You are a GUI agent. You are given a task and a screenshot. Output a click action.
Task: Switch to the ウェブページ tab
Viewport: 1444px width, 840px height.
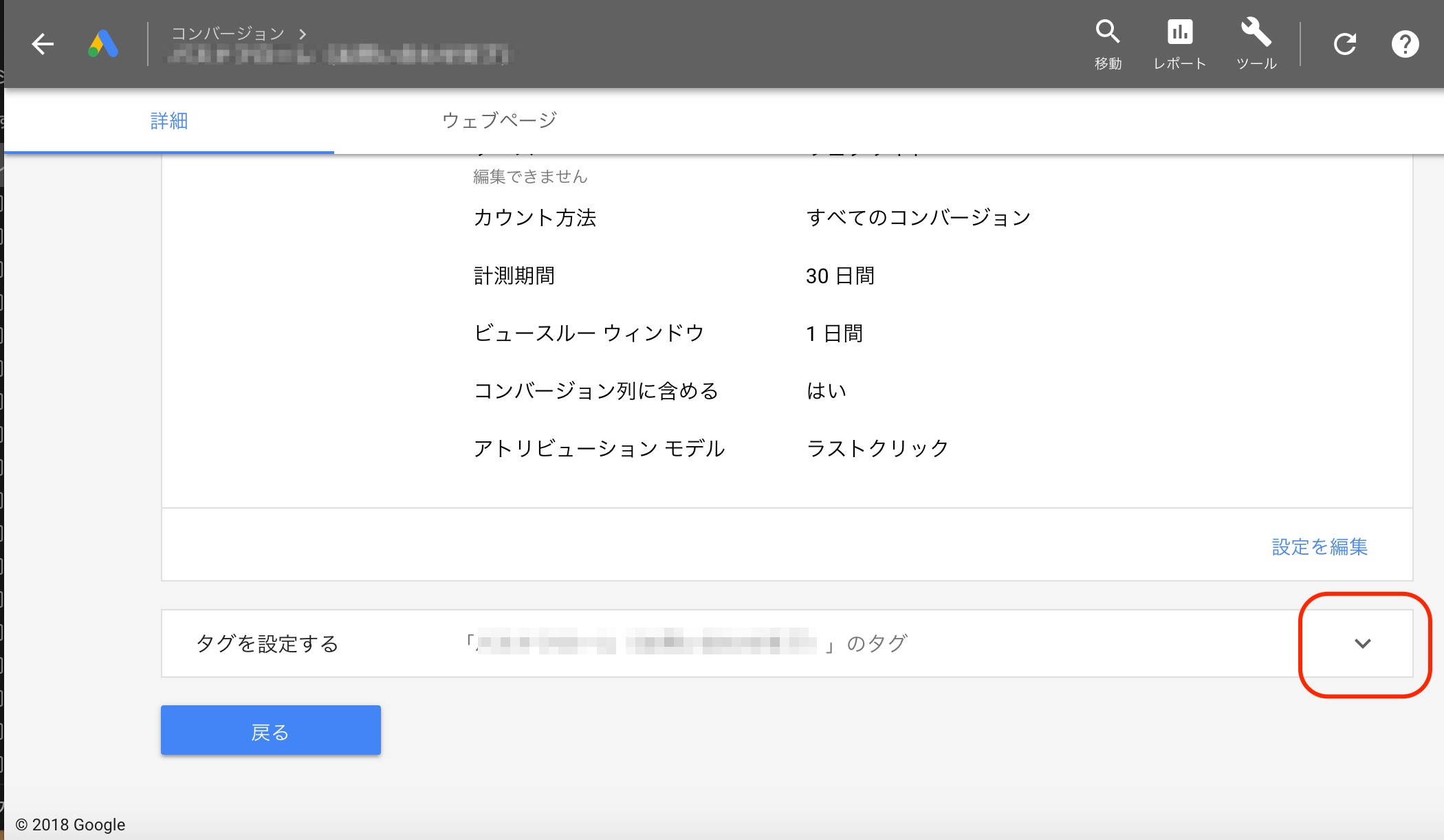(499, 121)
